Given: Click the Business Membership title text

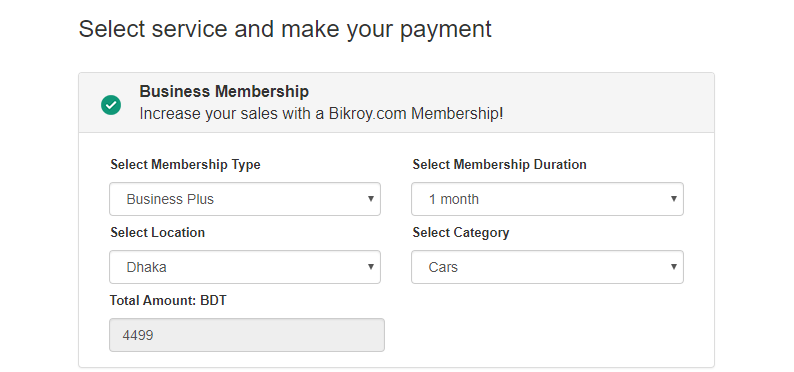Looking at the screenshot, I should pyautogui.click(x=224, y=92).
